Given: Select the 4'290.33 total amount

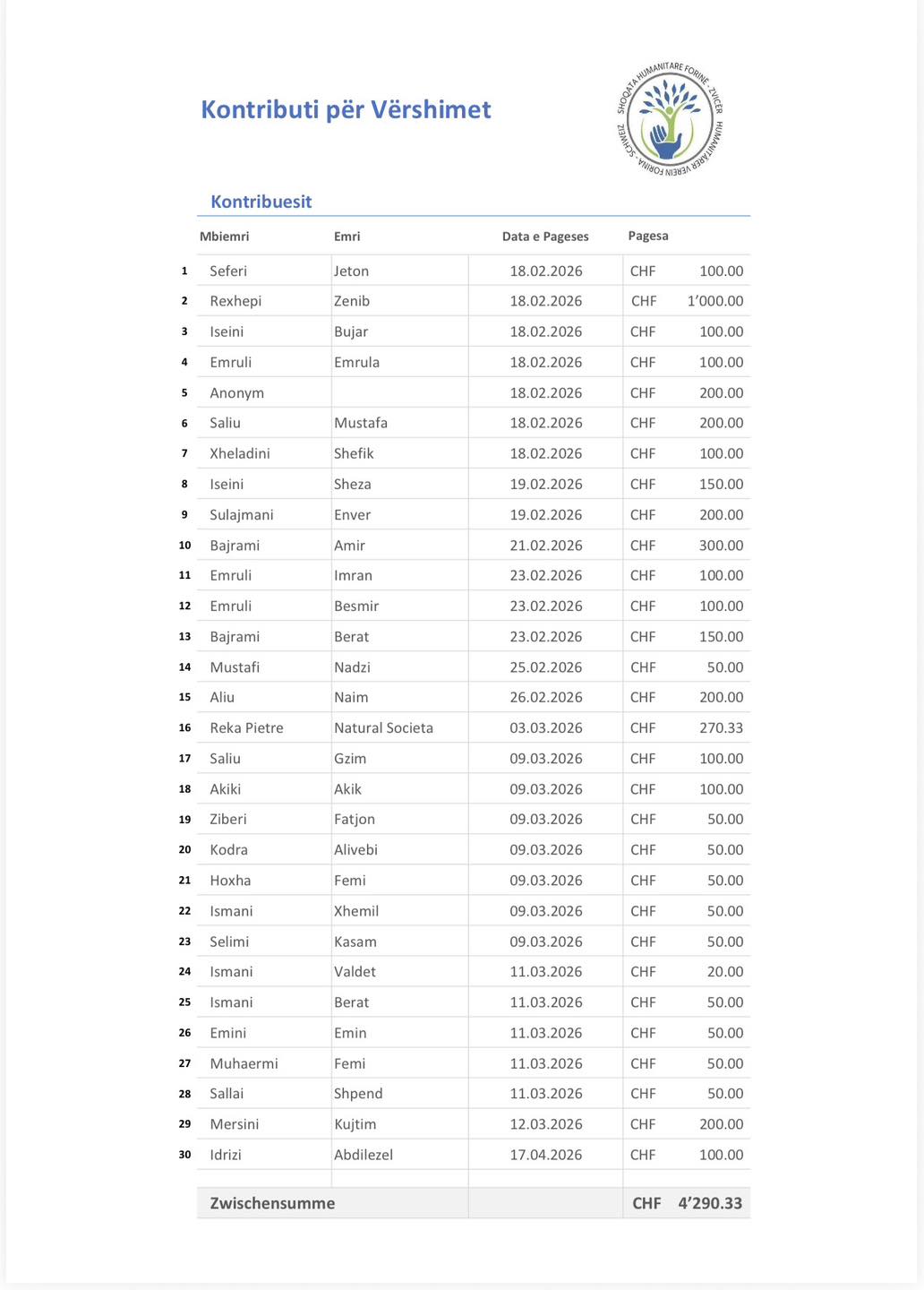Looking at the screenshot, I should point(710,1203).
